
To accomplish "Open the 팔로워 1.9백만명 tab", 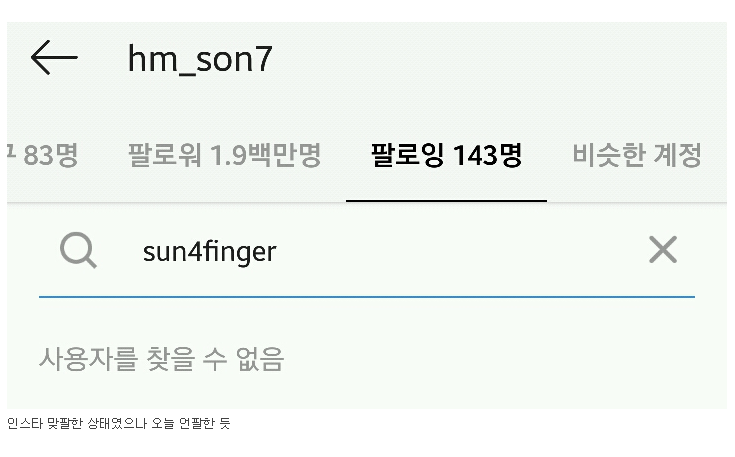I will point(225,155).
